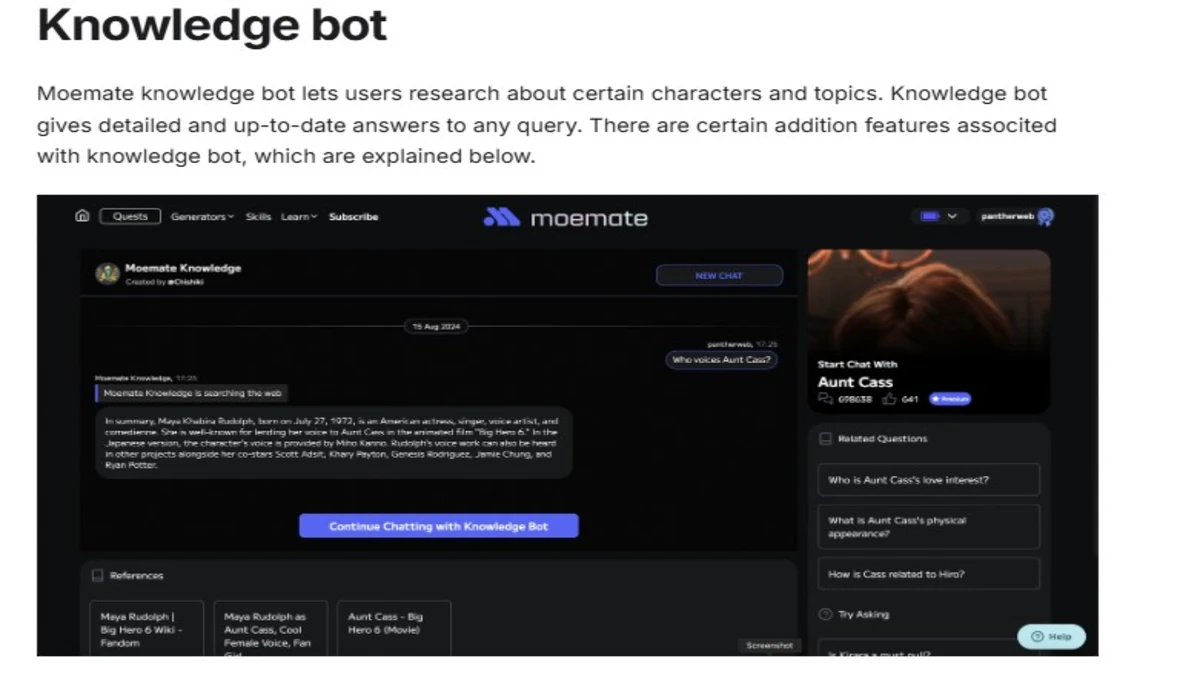Select Skills from the navigation bar
The image size is (1200, 675).
[259, 216]
